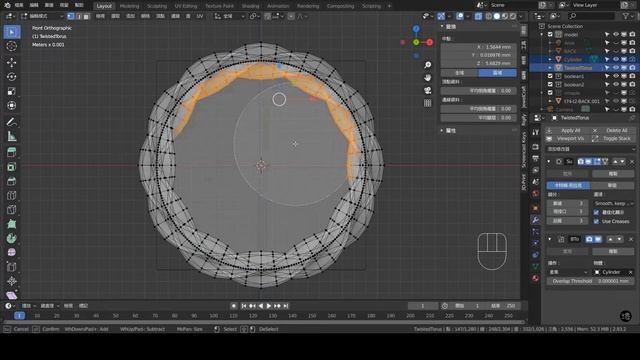The width and height of the screenshot is (640, 360).
Task: Remove the boolean modifier with X
Action: point(631,239)
